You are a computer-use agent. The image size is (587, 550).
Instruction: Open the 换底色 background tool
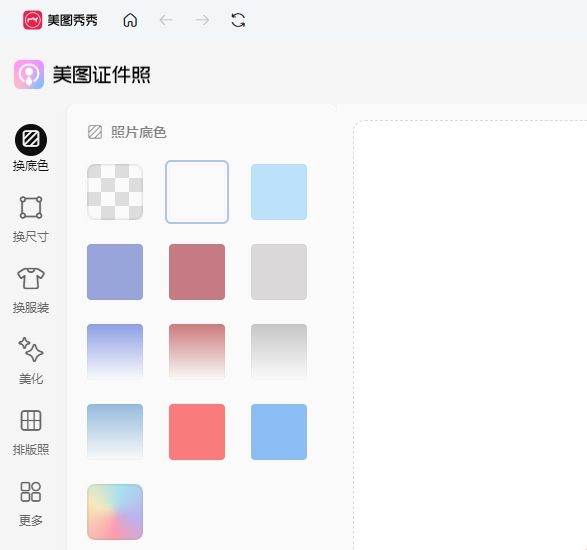pyautogui.click(x=31, y=148)
